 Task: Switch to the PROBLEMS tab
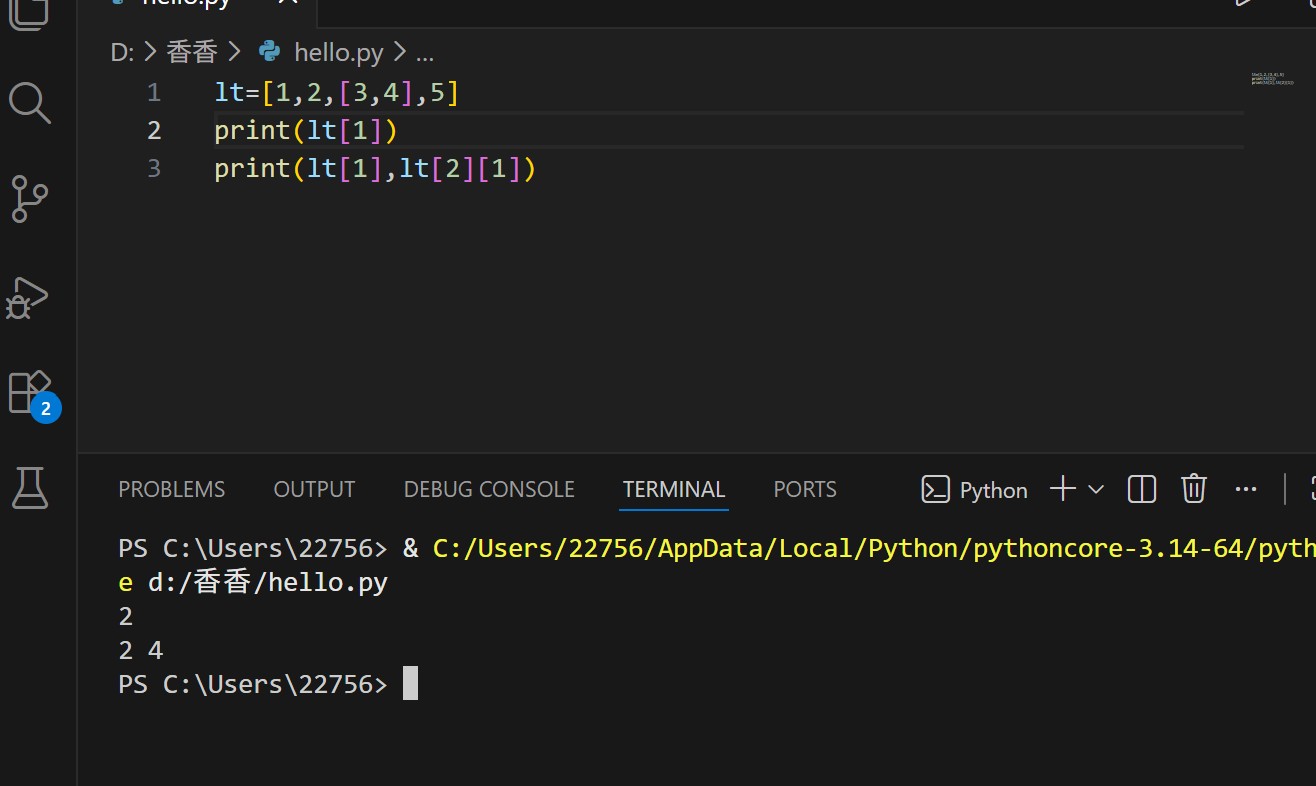pos(172,490)
